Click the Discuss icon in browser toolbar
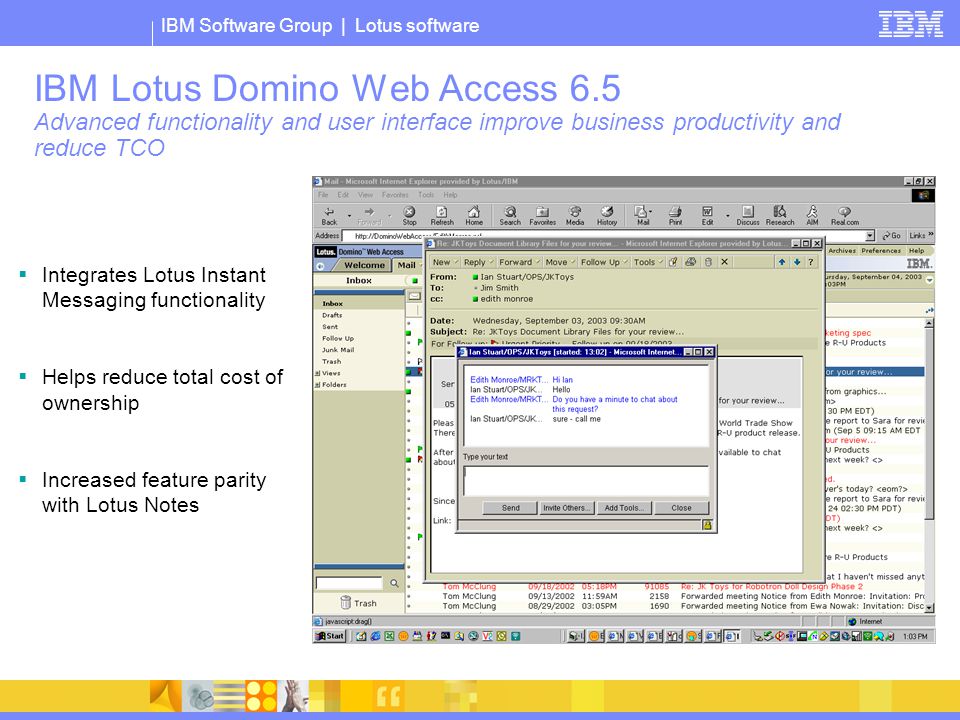The width and height of the screenshot is (960, 720). coord(748,216)
